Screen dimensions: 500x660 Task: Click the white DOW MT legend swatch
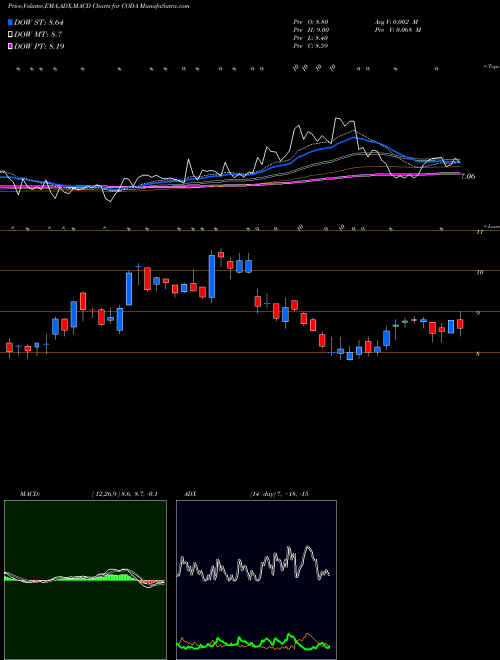click(10, 35)
